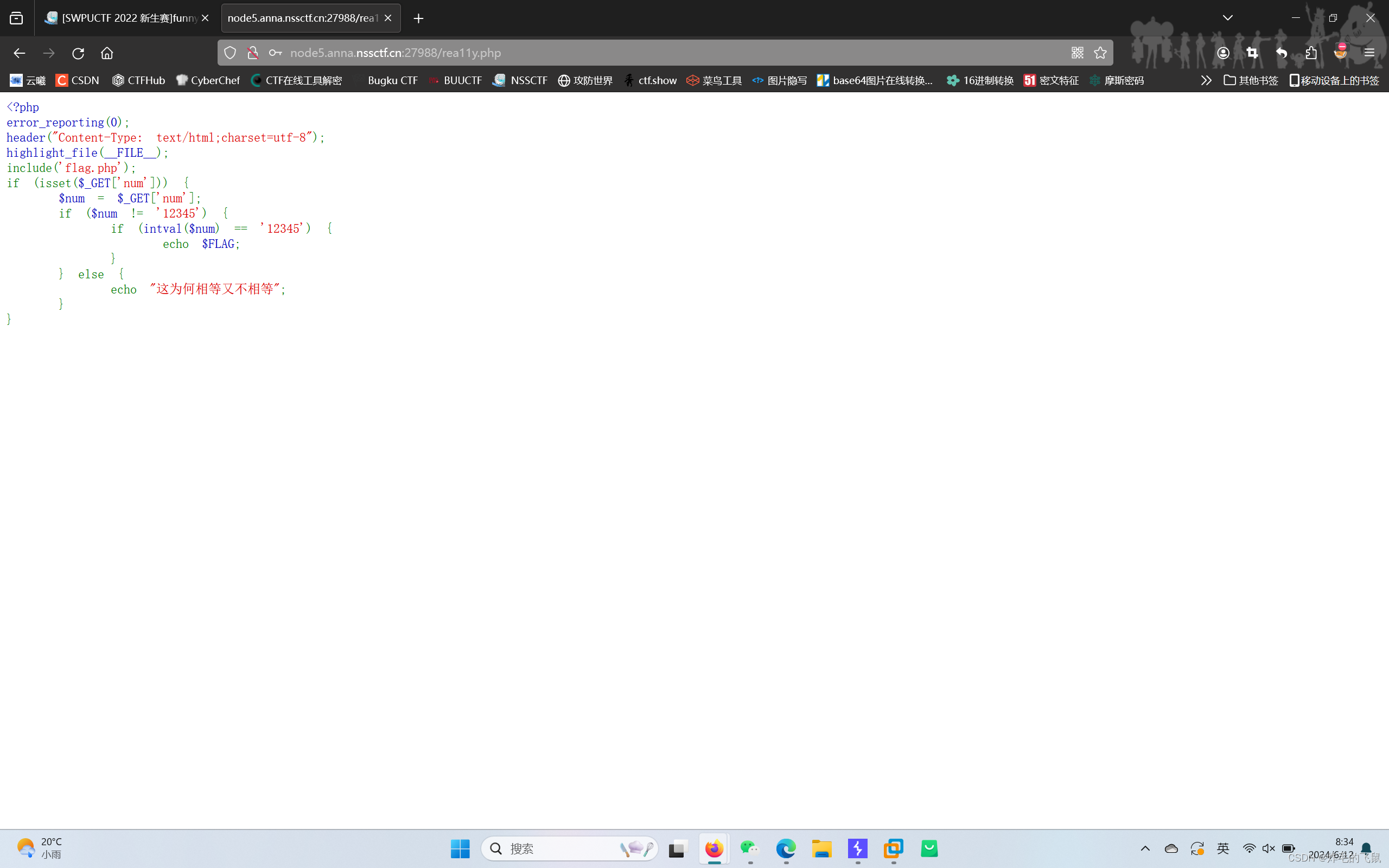Open the extensions puzzle icon
The image size is (1389, 868).
point(1311,53)
